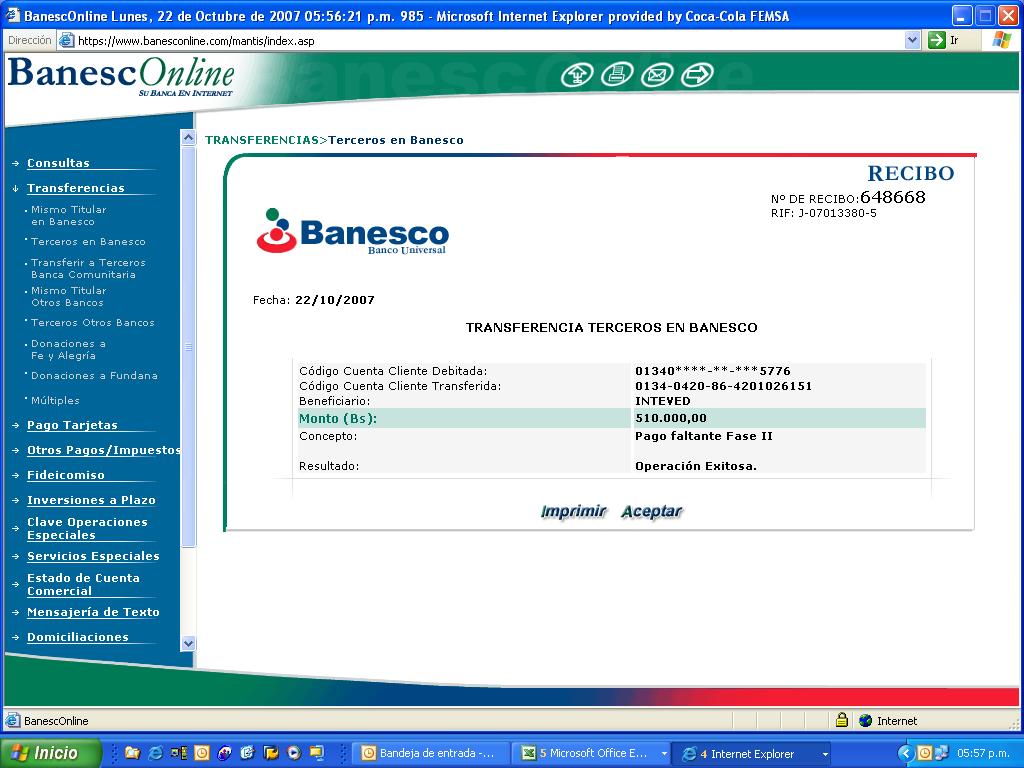
Task: Open the address bar dropdown arrow
Action: click(x=912, y=40)
